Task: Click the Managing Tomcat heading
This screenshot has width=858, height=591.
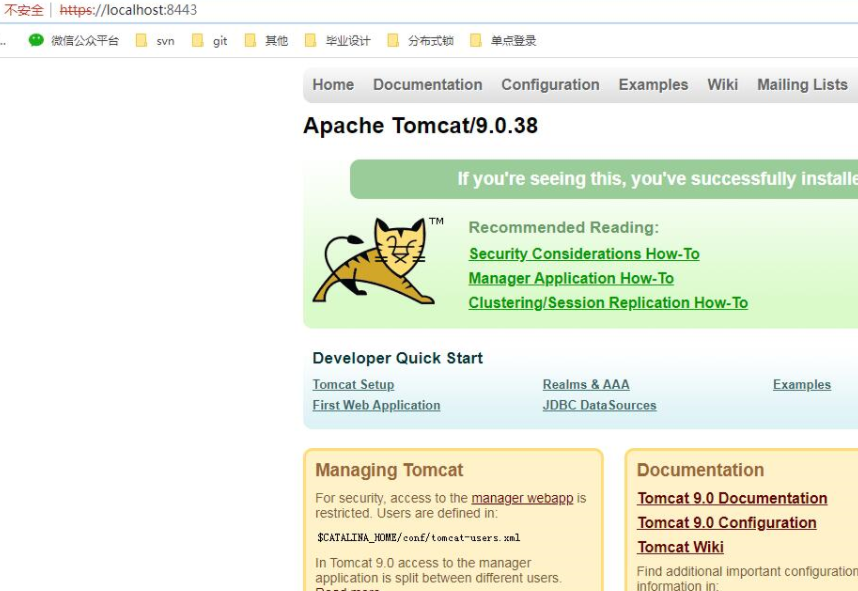Action: click(x=389, y=470)
